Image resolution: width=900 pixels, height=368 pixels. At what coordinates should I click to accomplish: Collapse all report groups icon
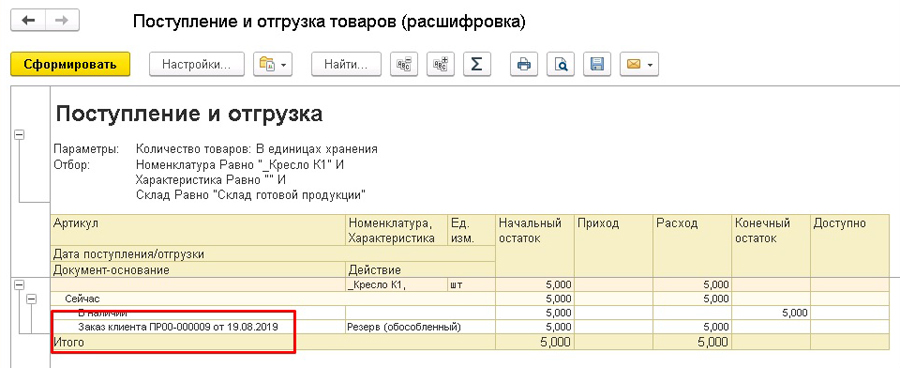pyautogui.click(x=404, y=64)
